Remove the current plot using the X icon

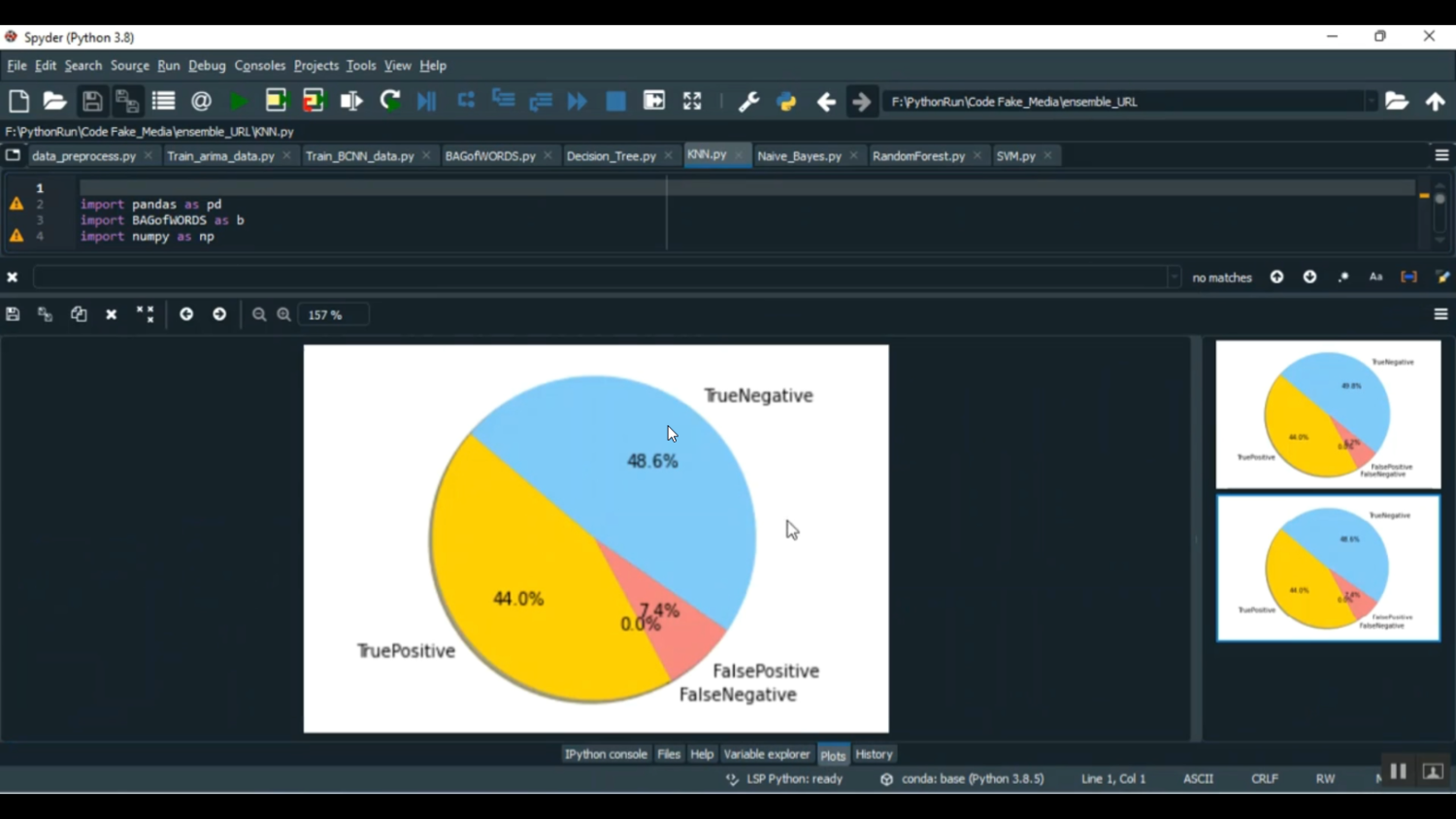[112, 314]
